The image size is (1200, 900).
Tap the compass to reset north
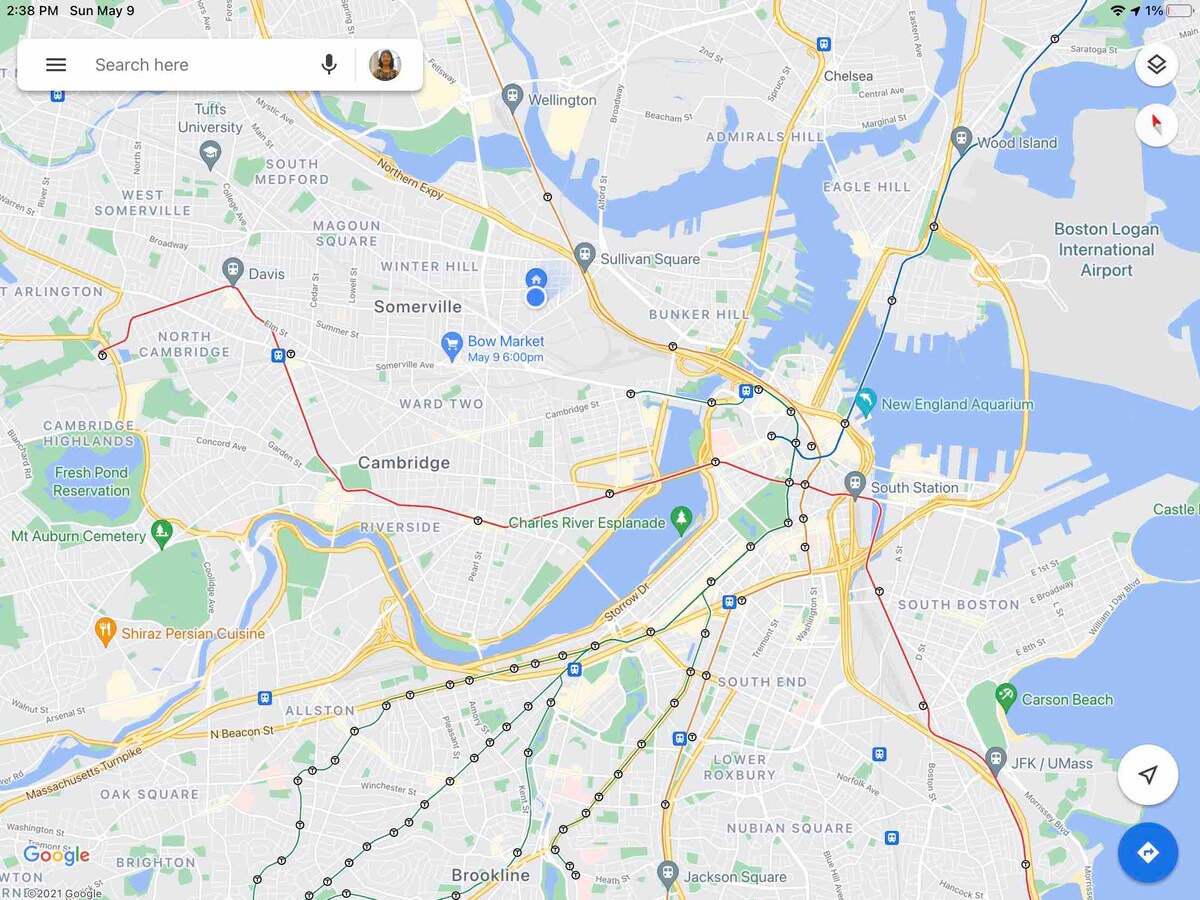1156,126
